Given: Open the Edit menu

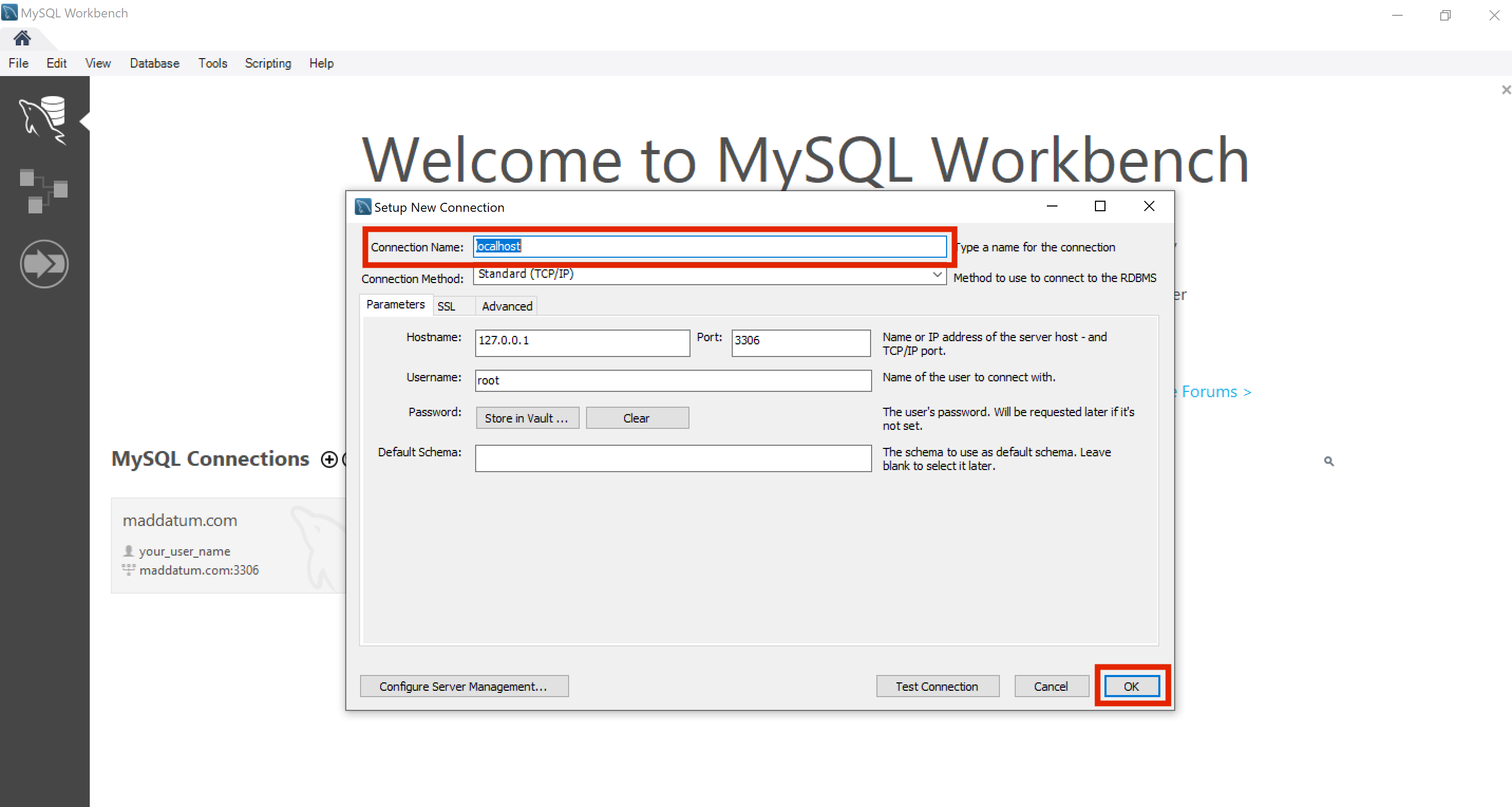Looking at the screenshot, I should pos(56,63).
